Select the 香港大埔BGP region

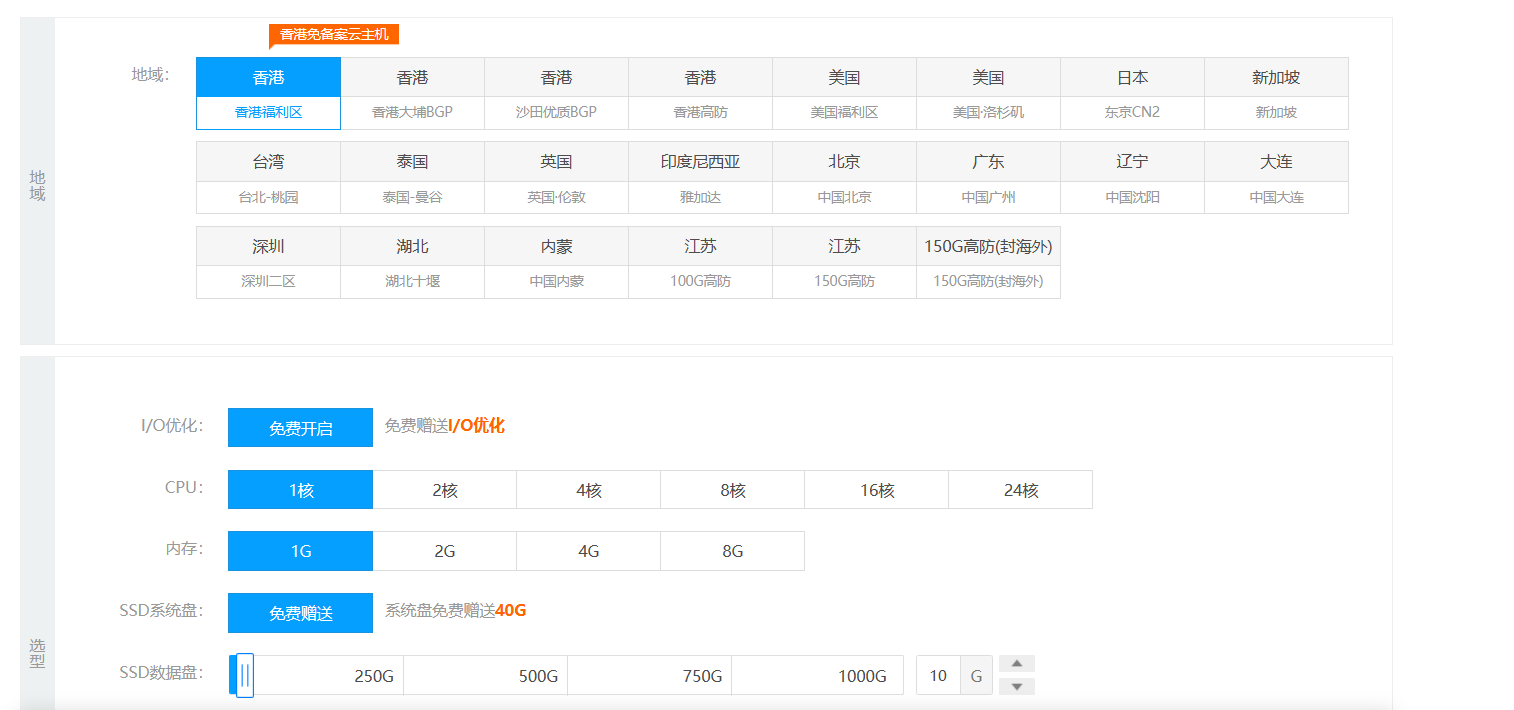(412, 94)
